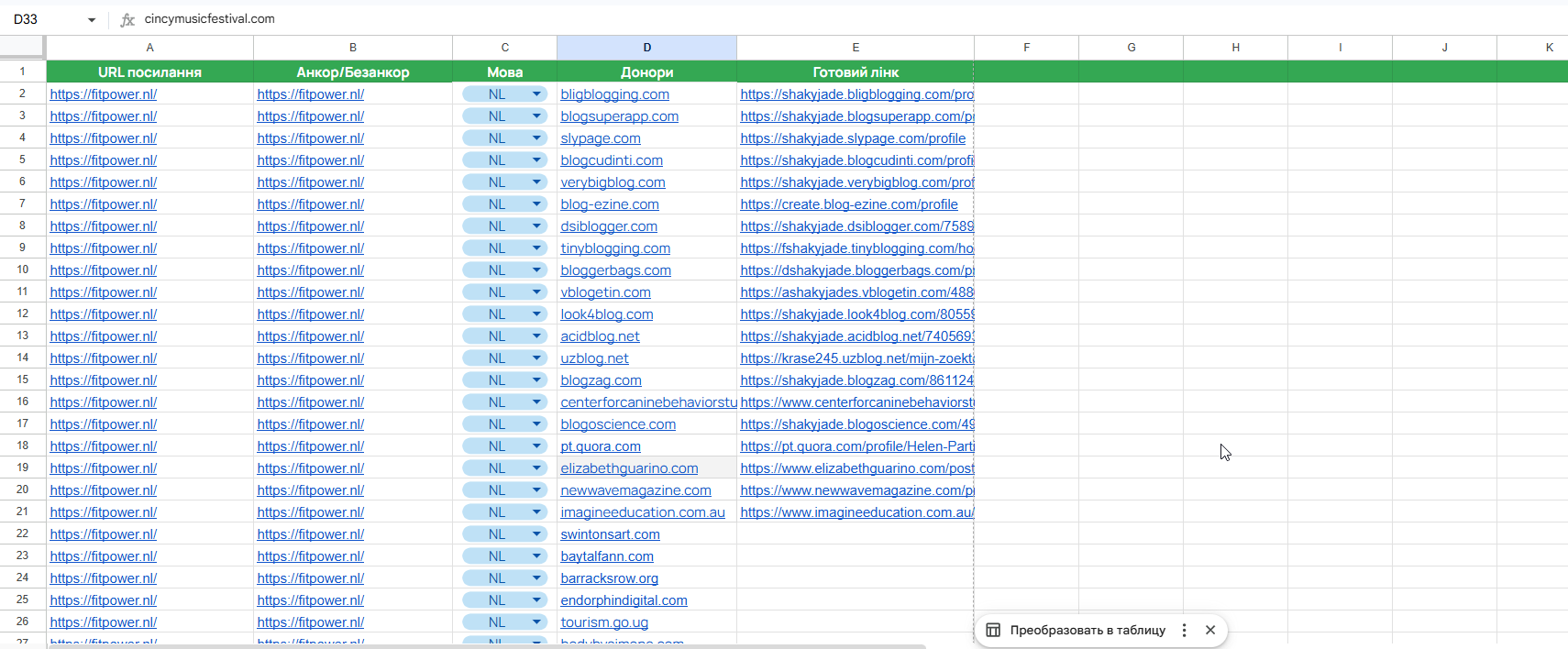1568x649 pixels.
Task: Open the create.blog-ezine.com/profile link
Action: pyautogui.click(x=849, y=204)
